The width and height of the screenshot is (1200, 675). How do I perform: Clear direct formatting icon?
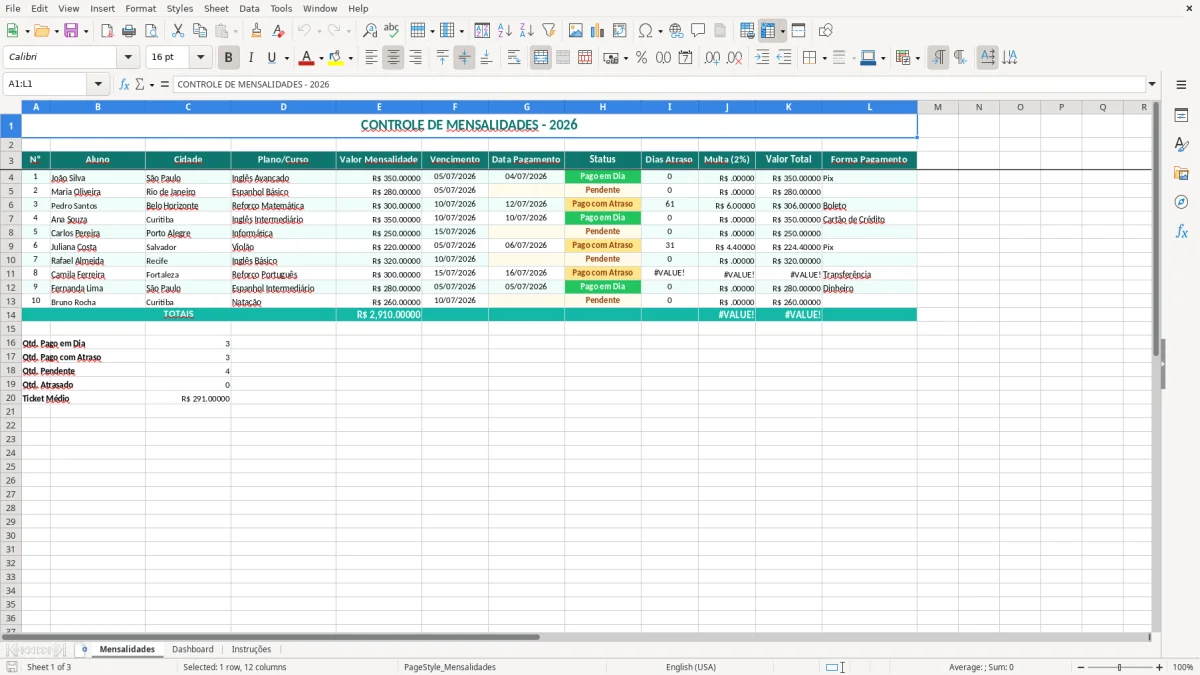[278, 31]
